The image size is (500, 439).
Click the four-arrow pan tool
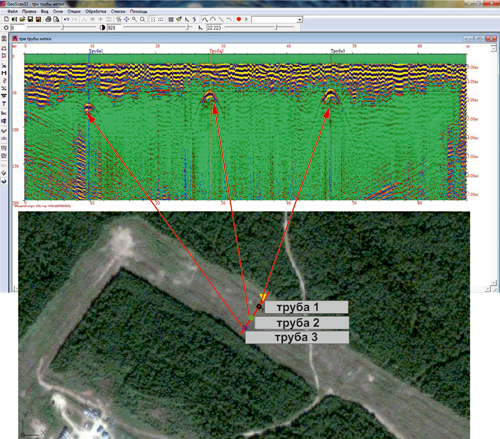(126, 19)
